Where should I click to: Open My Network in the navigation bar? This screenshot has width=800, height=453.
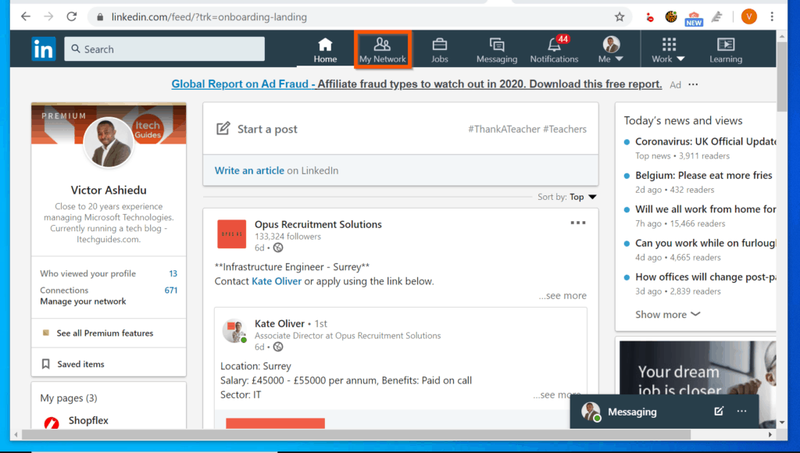coord(382,50)
